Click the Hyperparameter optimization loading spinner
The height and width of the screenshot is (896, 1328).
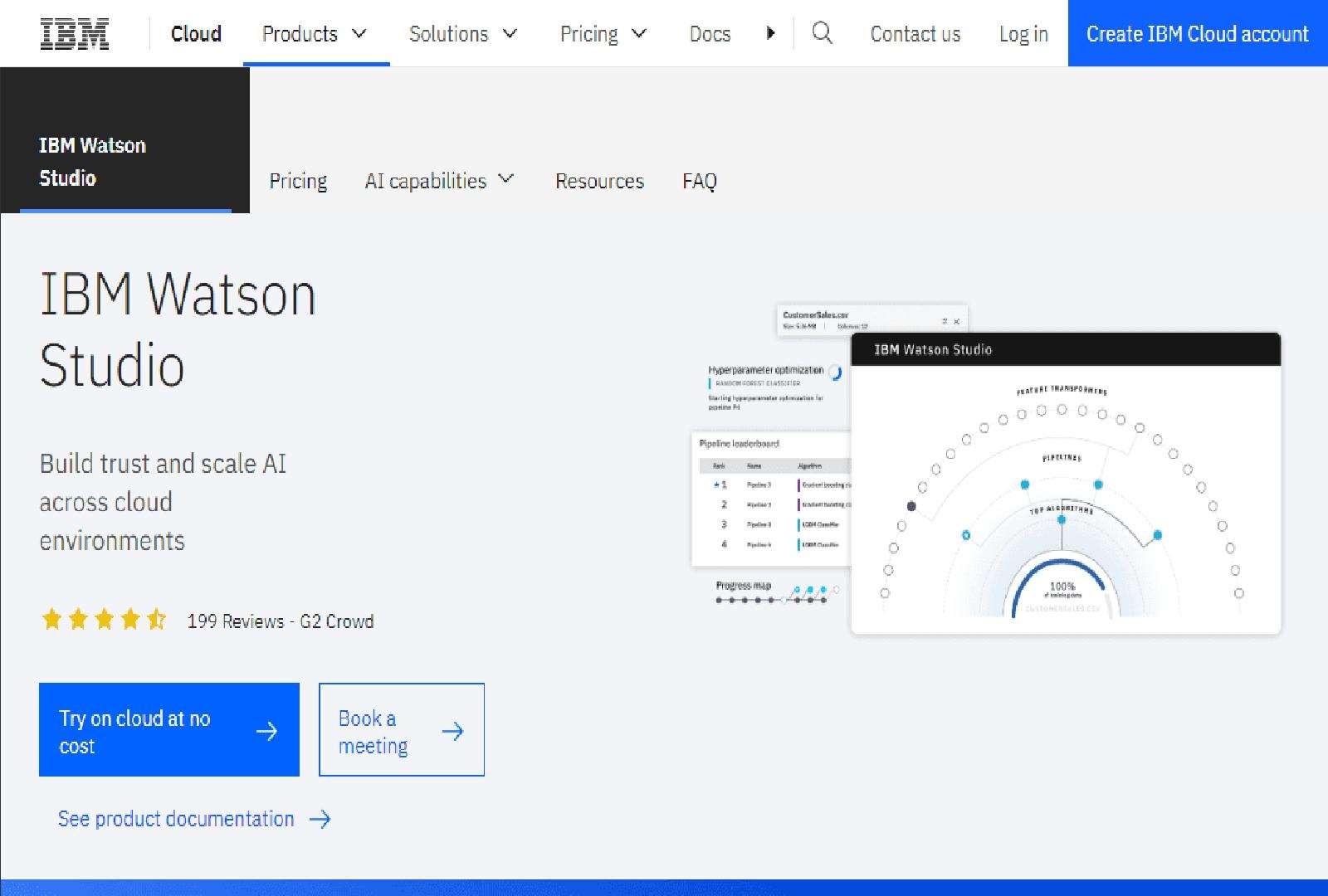point(837,373)
